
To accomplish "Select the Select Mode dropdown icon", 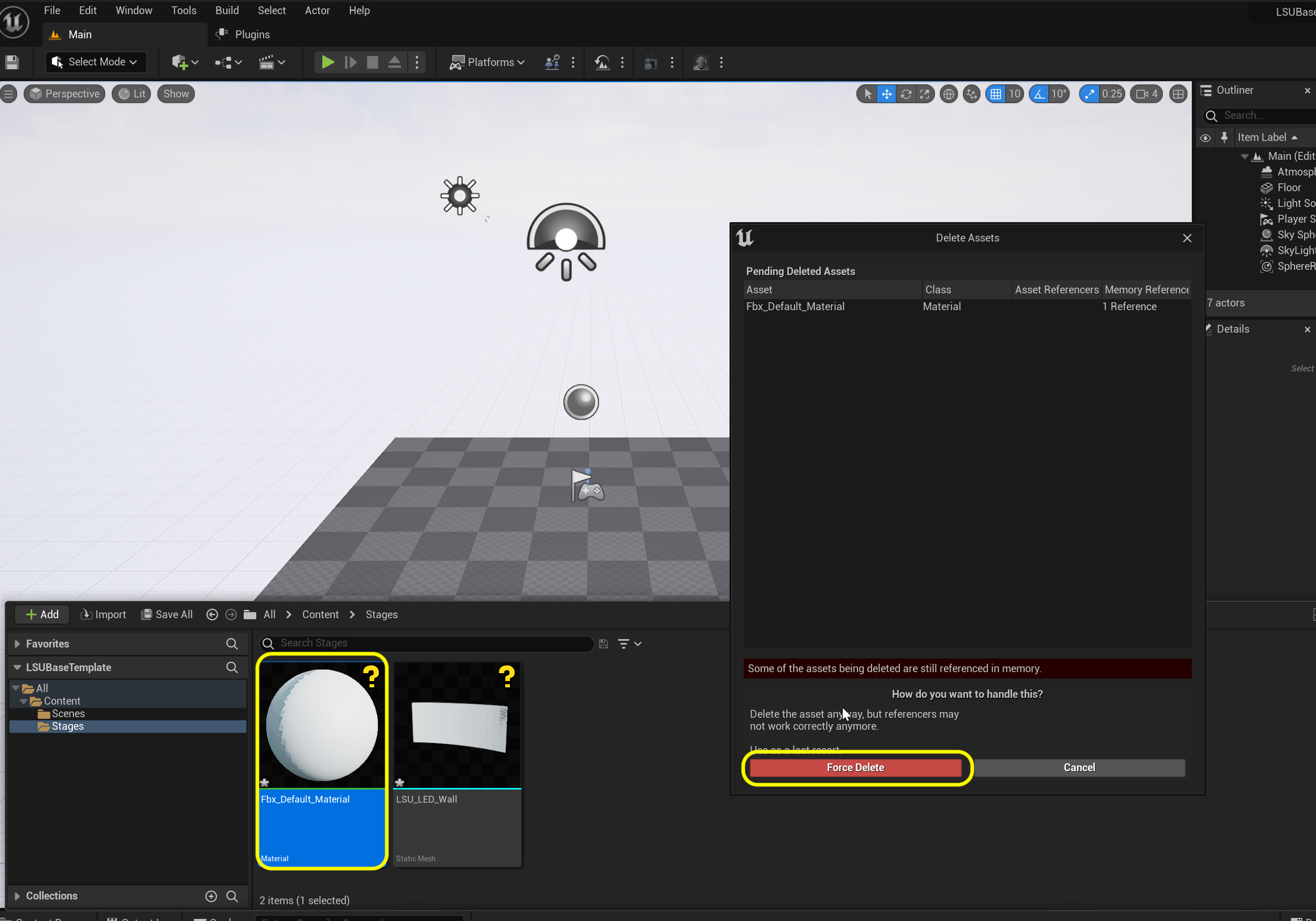I will 134,62.
